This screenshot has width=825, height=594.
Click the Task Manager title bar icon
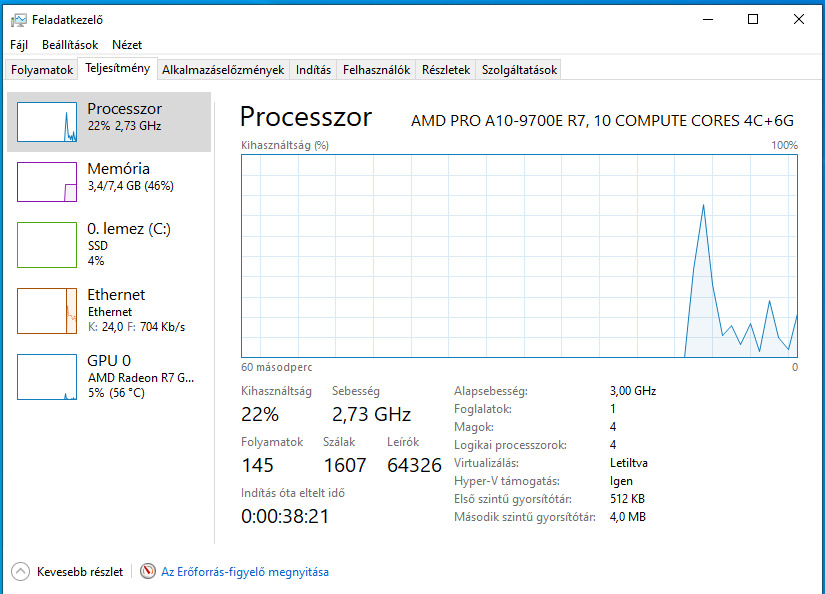pyautogui.click(x=18, y=19)
